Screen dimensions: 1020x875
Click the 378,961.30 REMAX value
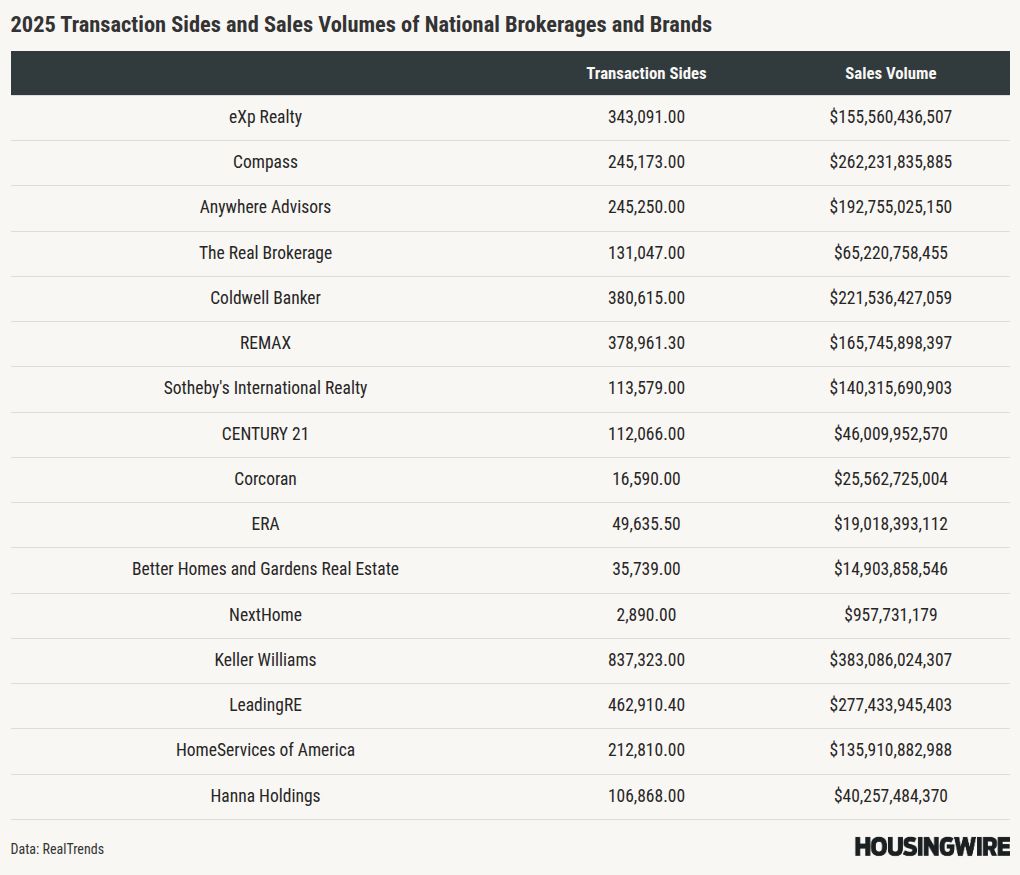coord(646,343)
